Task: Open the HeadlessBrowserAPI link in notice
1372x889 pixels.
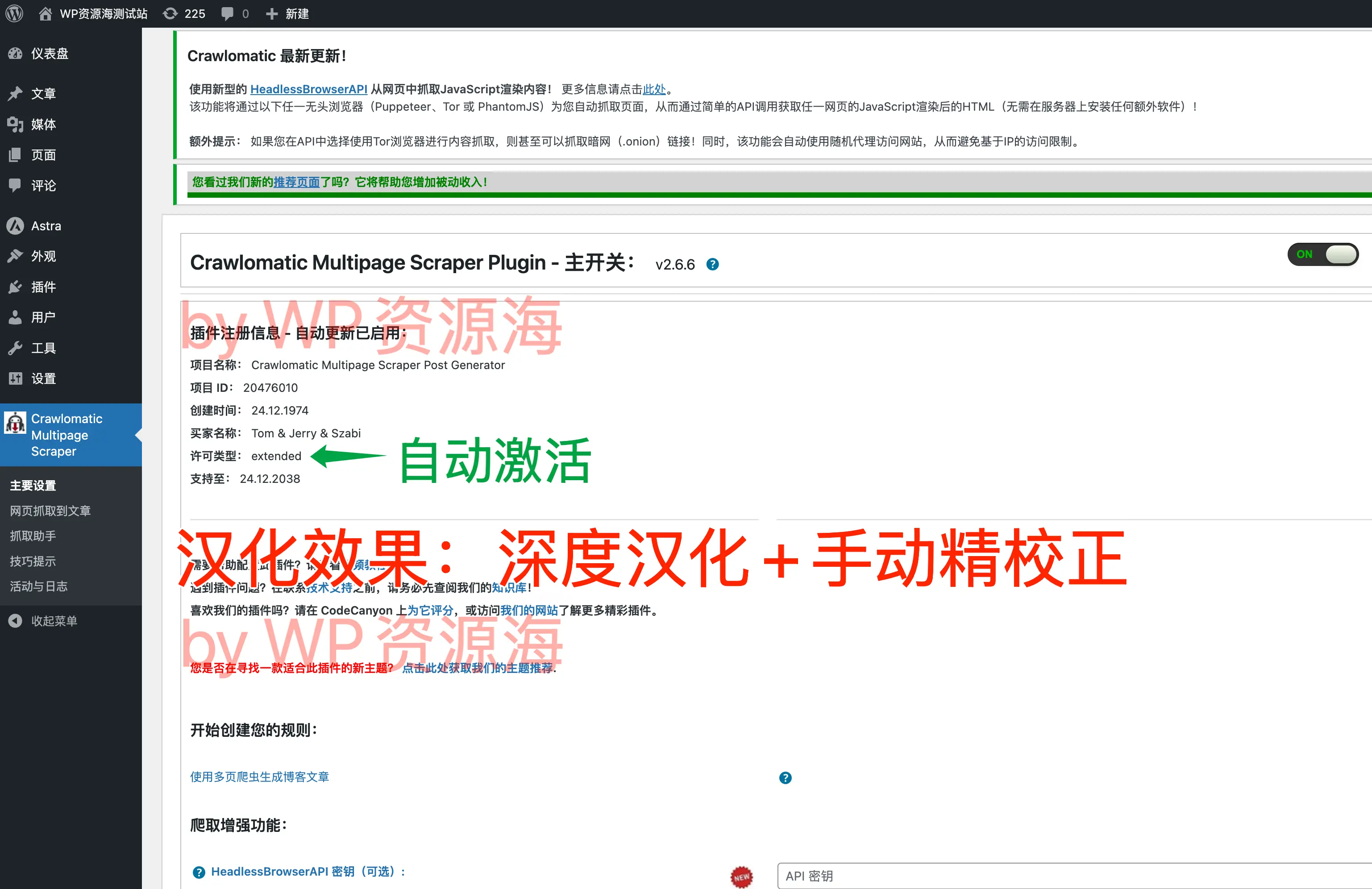Action: coord(308,89)
